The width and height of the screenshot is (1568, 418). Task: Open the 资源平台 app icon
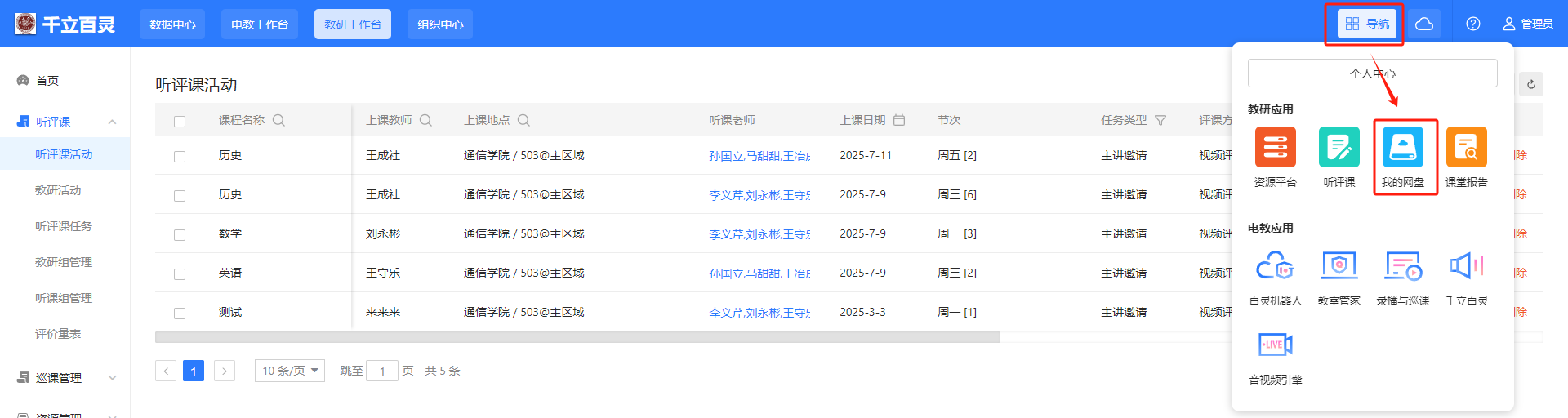click(x=1275, y=148)
